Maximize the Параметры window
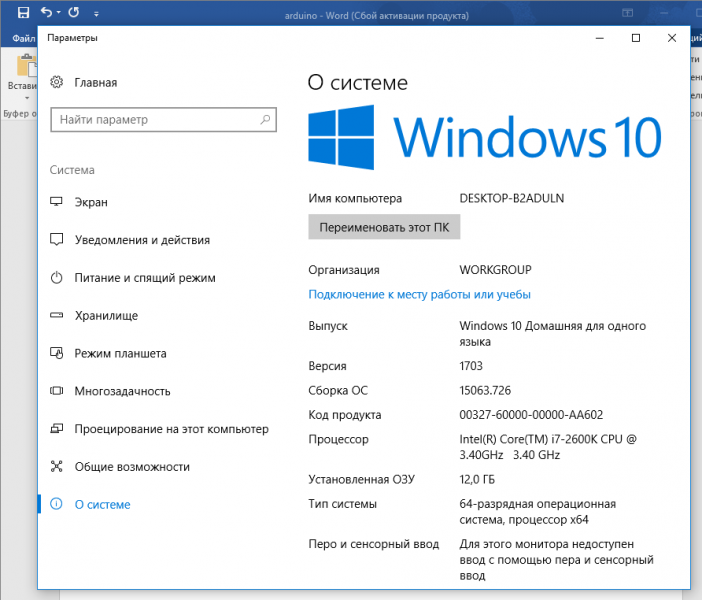 coord(636,38)
